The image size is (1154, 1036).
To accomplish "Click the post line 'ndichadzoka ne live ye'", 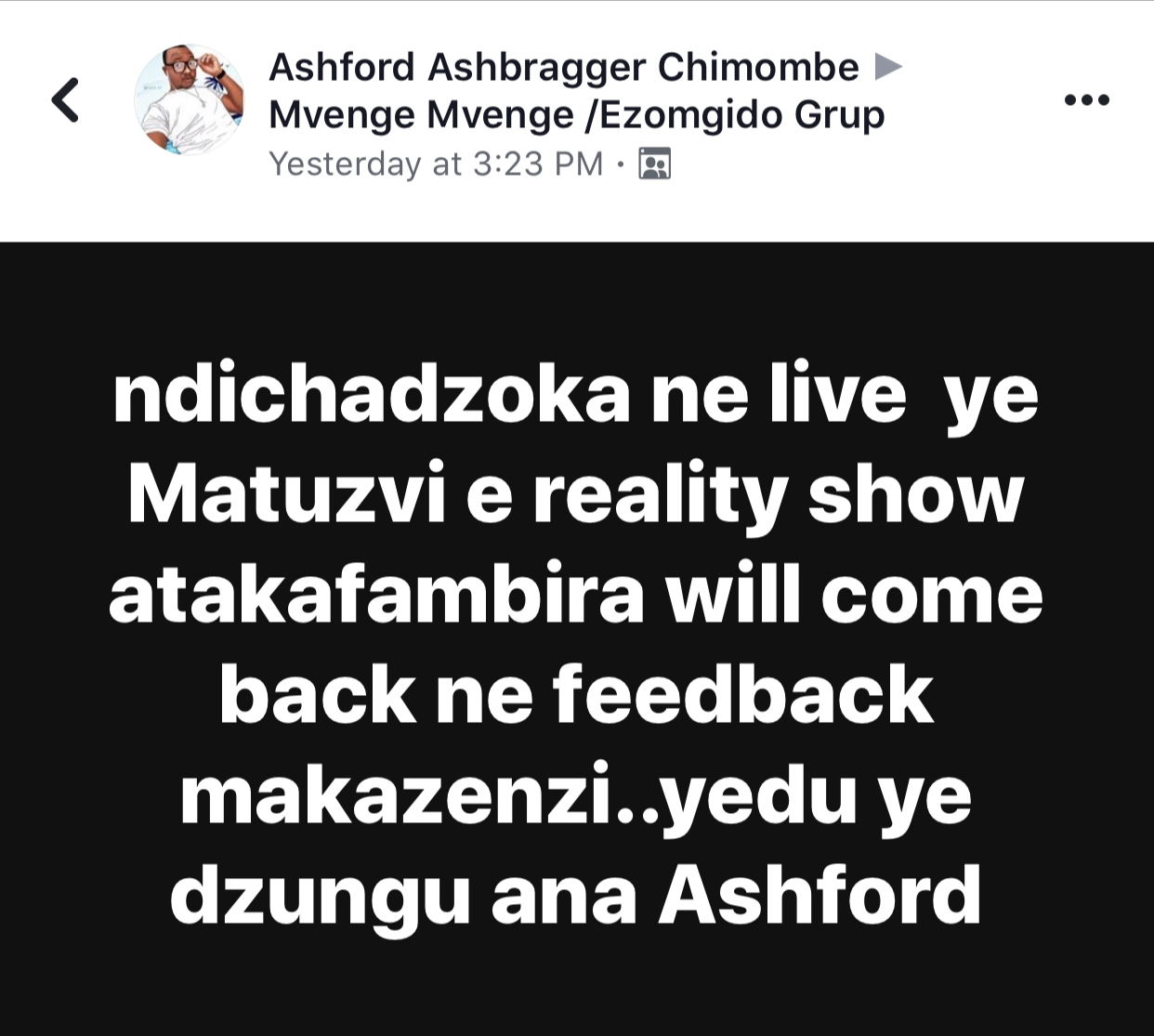I will [575, 395].
